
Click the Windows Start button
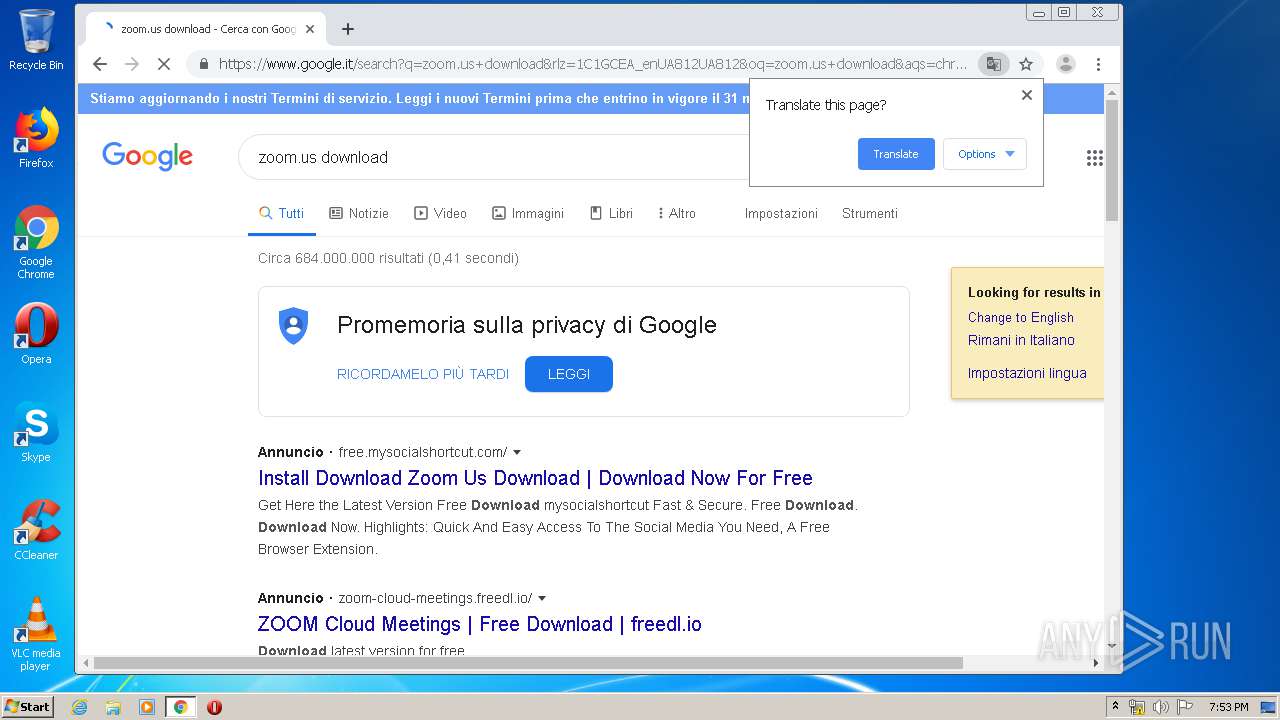(28, 706)
